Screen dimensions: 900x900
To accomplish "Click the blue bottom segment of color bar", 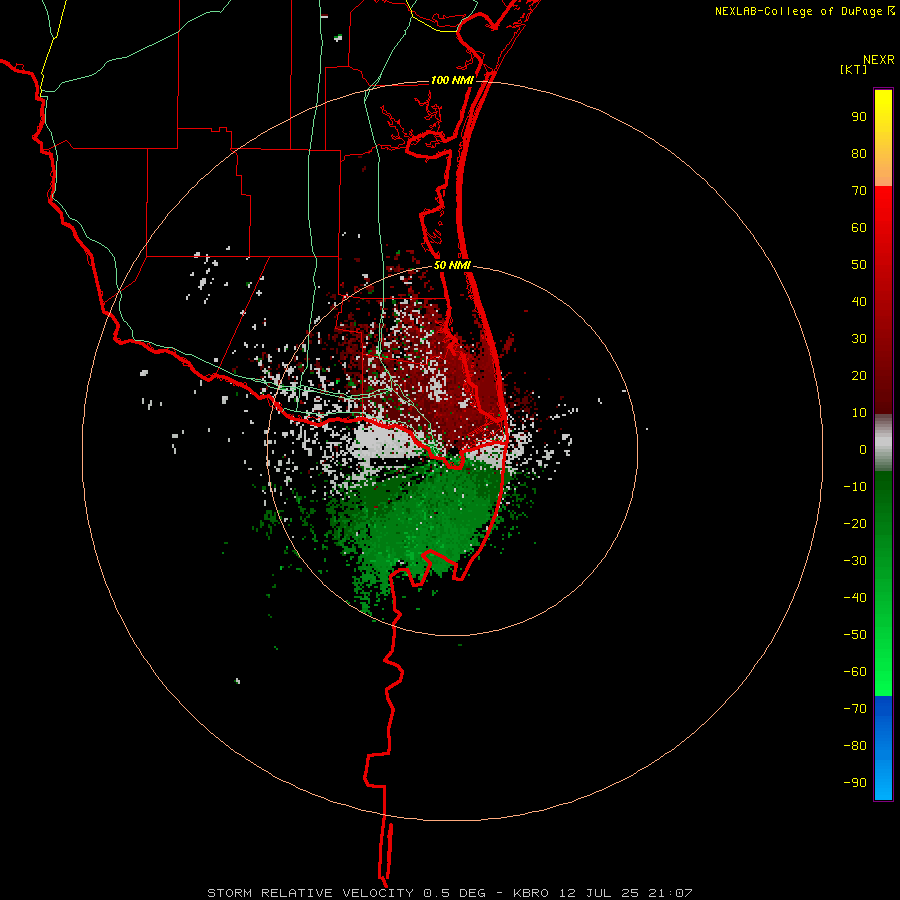I will pyautogui.click(x=883, y=747).
